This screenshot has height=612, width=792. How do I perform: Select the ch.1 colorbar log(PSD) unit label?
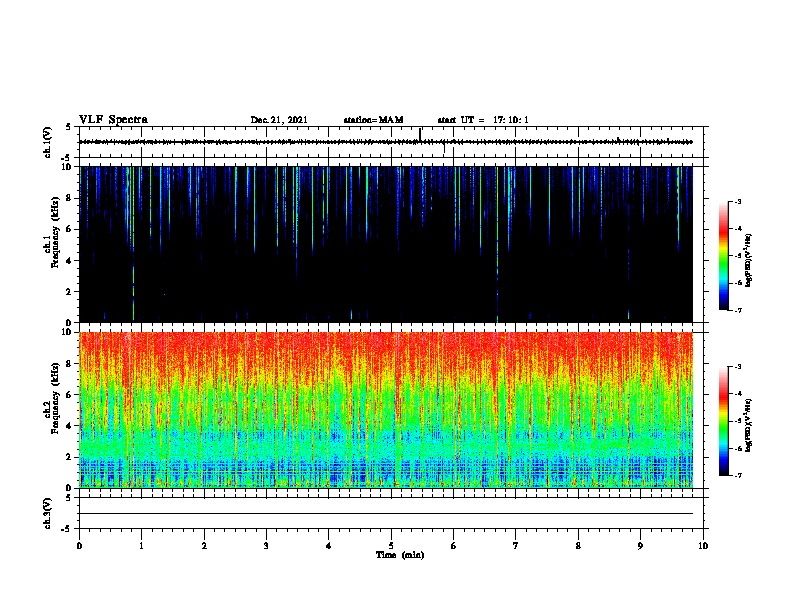click(x=749, y=260)
